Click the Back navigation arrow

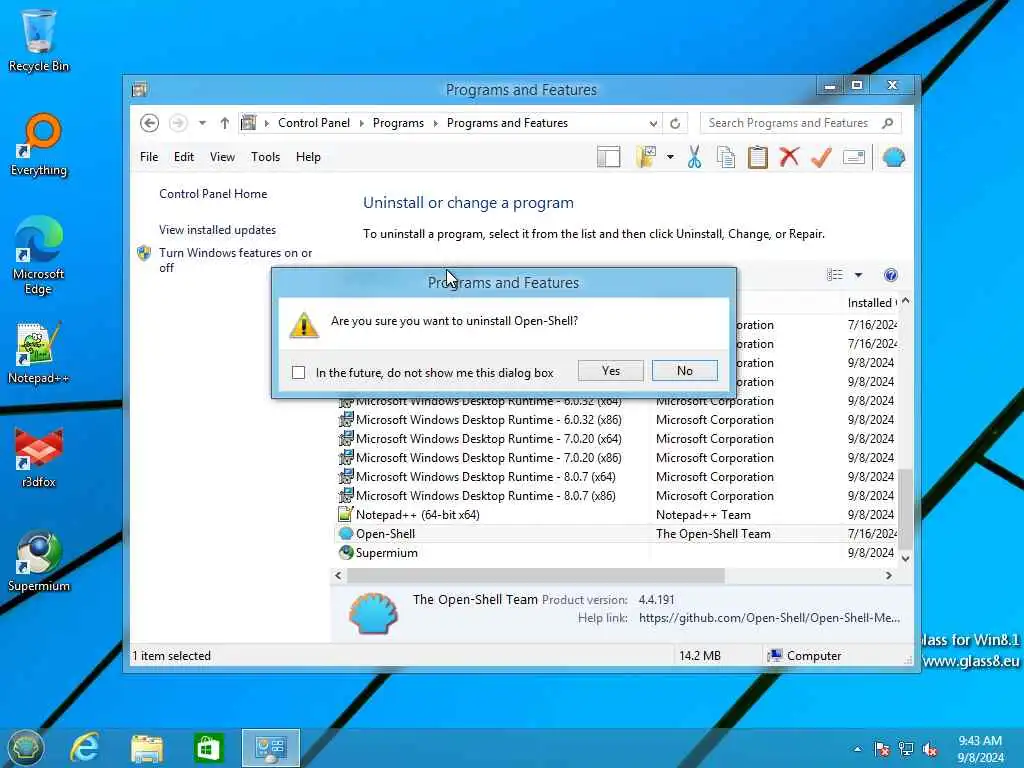(150, 123)
